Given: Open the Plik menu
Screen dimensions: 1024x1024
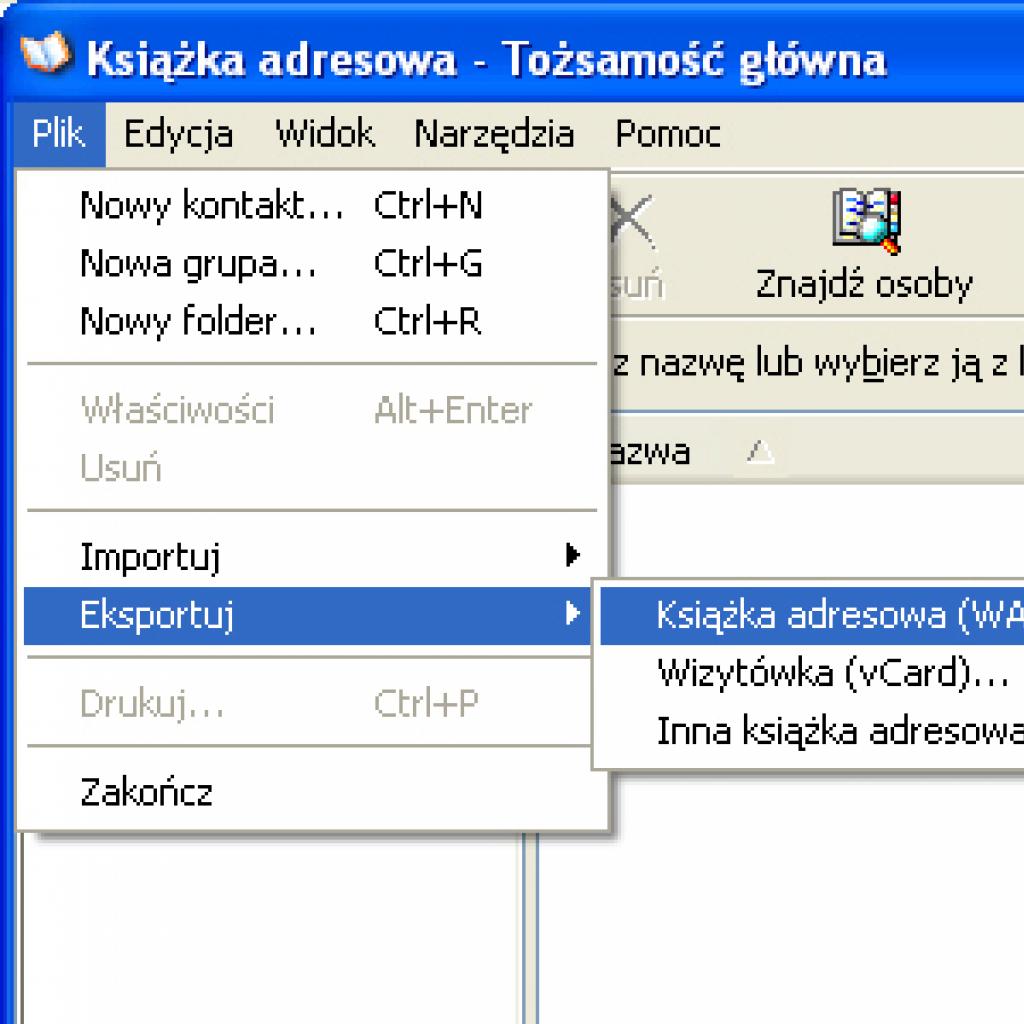Looking at the screenshot, I should click(59, 134).
